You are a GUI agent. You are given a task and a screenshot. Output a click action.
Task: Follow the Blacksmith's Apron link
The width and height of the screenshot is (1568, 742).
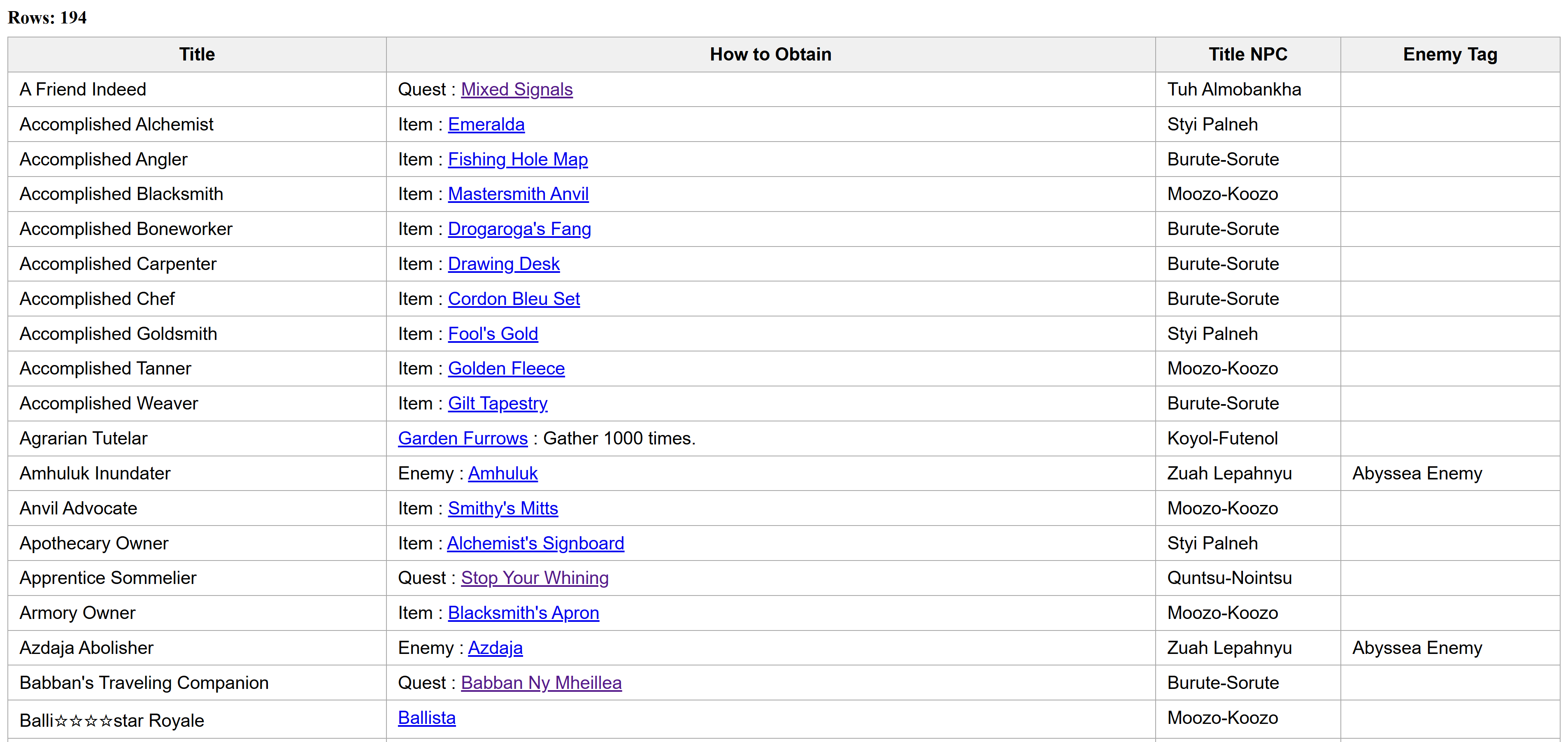pos(523,613)
